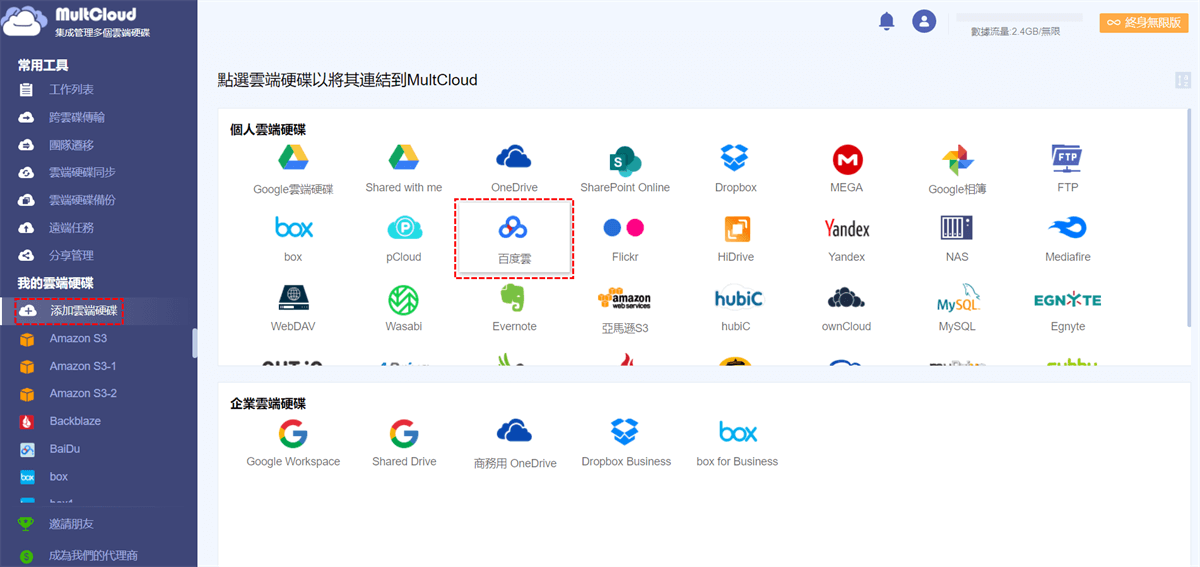Select Google Workspace business cloud

click(293, 433)
